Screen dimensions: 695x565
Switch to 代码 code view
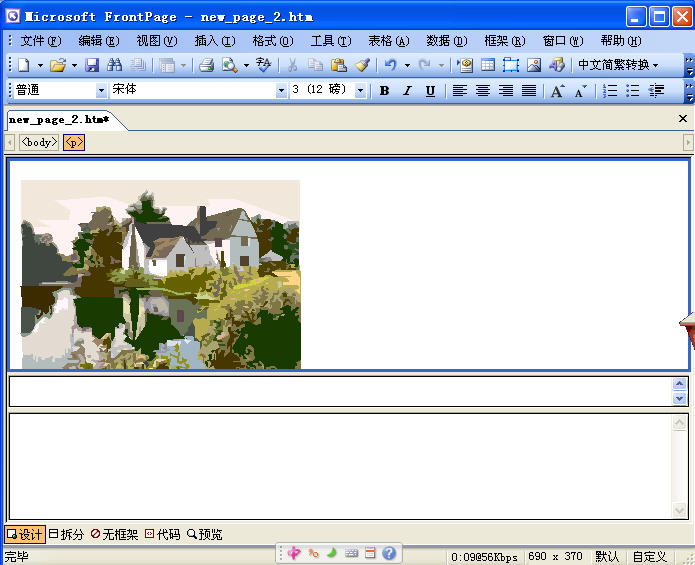(163, 534)
